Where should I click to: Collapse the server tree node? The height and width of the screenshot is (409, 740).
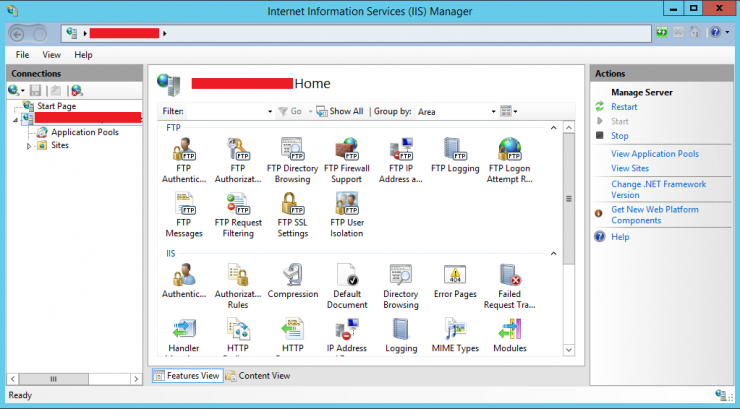pyautogui.click(x=15, y=120)
